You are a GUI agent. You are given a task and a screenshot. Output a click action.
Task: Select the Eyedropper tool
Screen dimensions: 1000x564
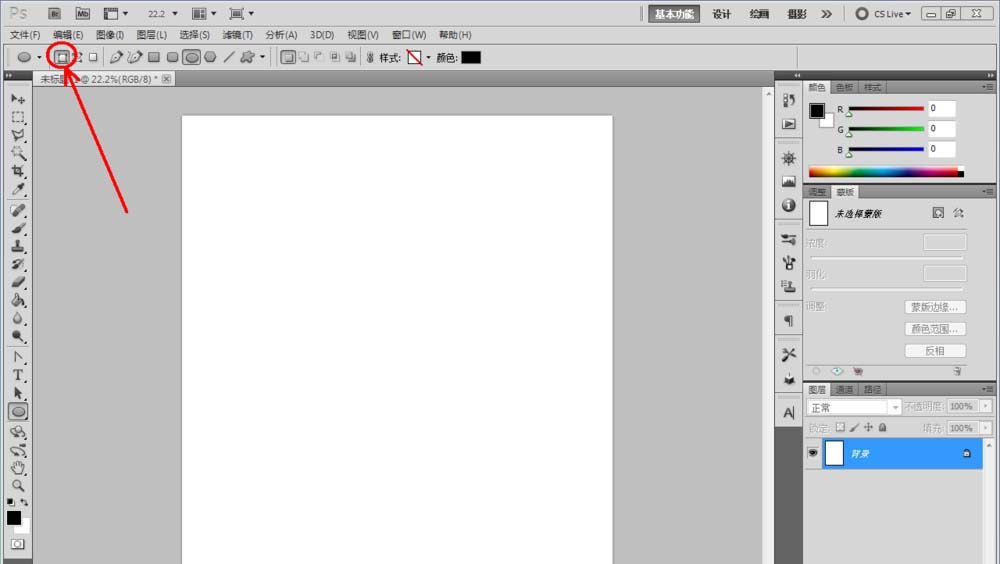(18, 189)
